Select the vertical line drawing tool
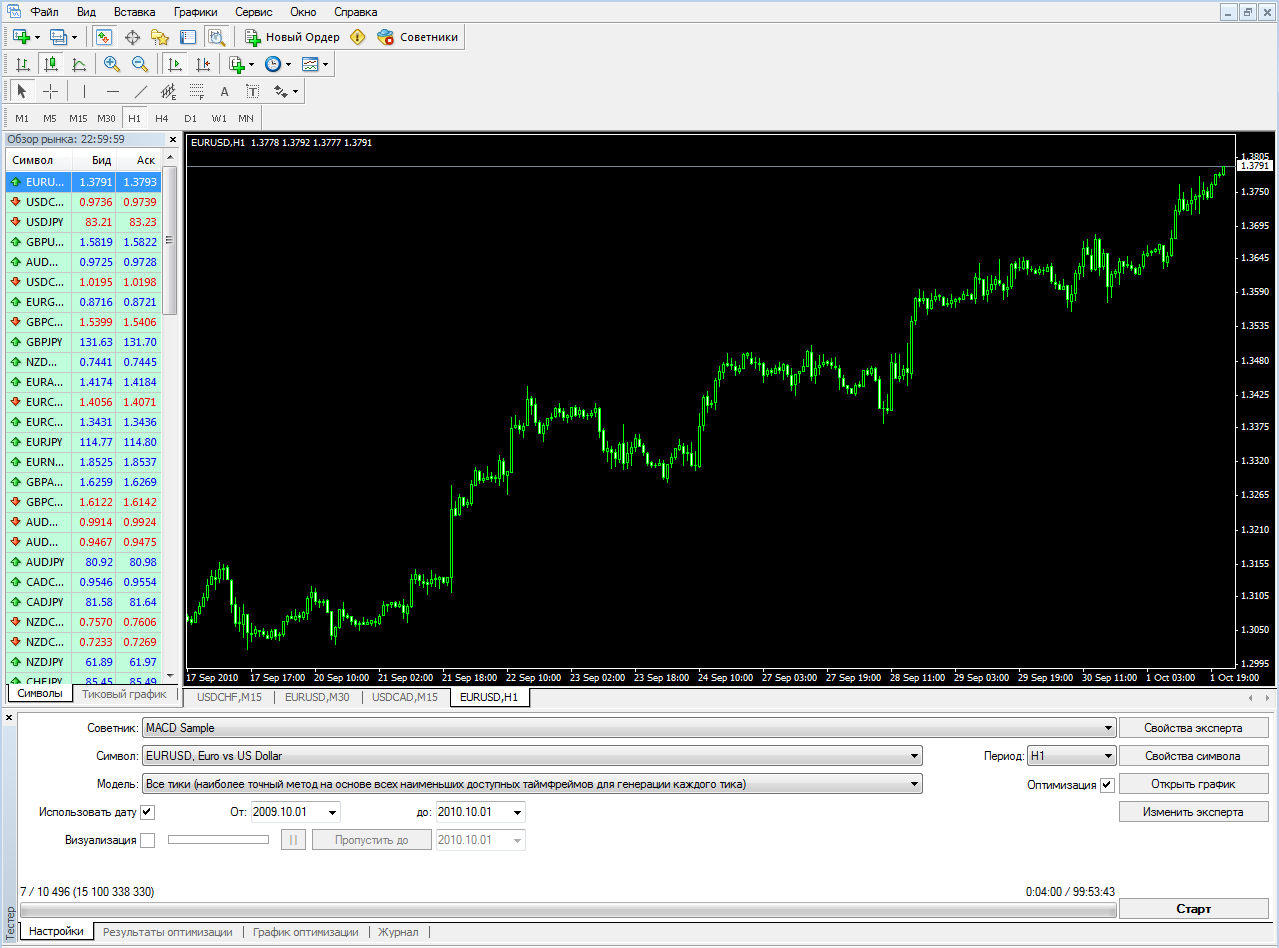 tap(85, 91)
